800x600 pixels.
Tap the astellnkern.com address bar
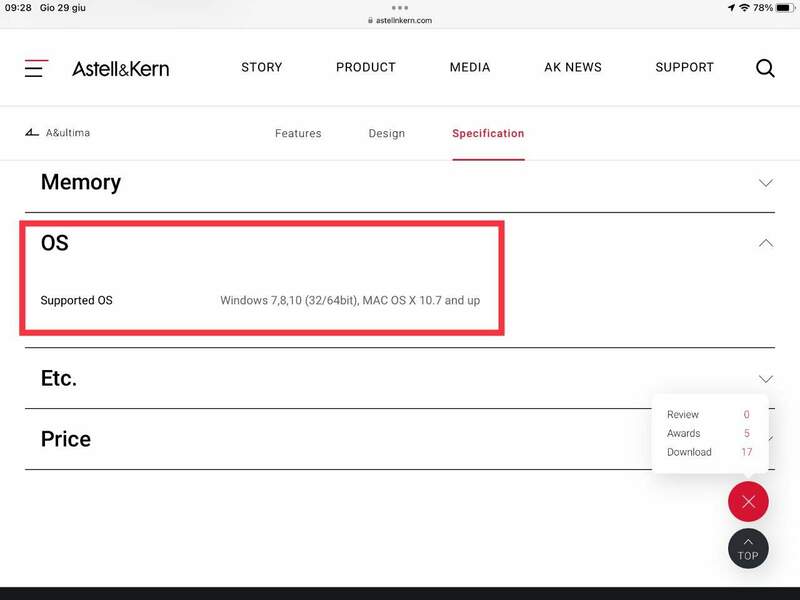pos(399,20)
